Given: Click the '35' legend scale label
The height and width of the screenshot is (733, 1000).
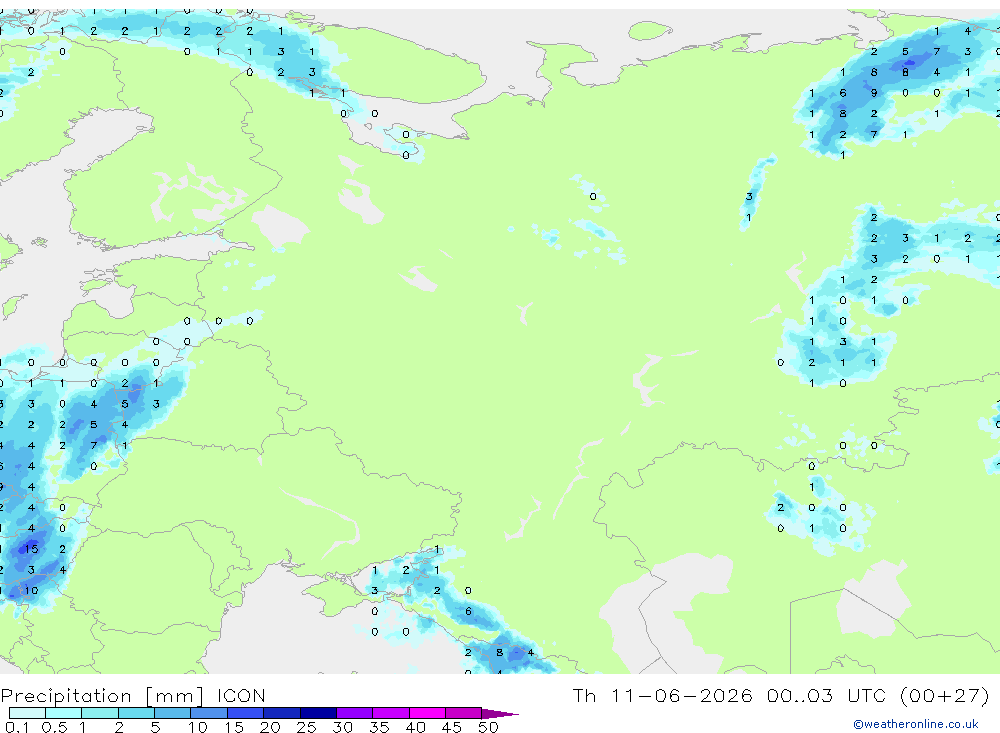Looking at the screenshot, I should 379,727.
